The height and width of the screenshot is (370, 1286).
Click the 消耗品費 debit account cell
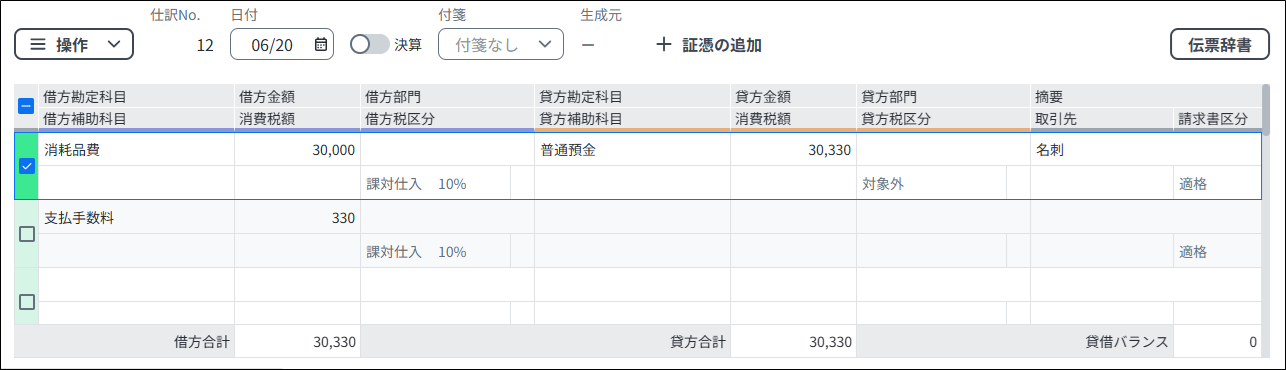[x=137, y=150]
